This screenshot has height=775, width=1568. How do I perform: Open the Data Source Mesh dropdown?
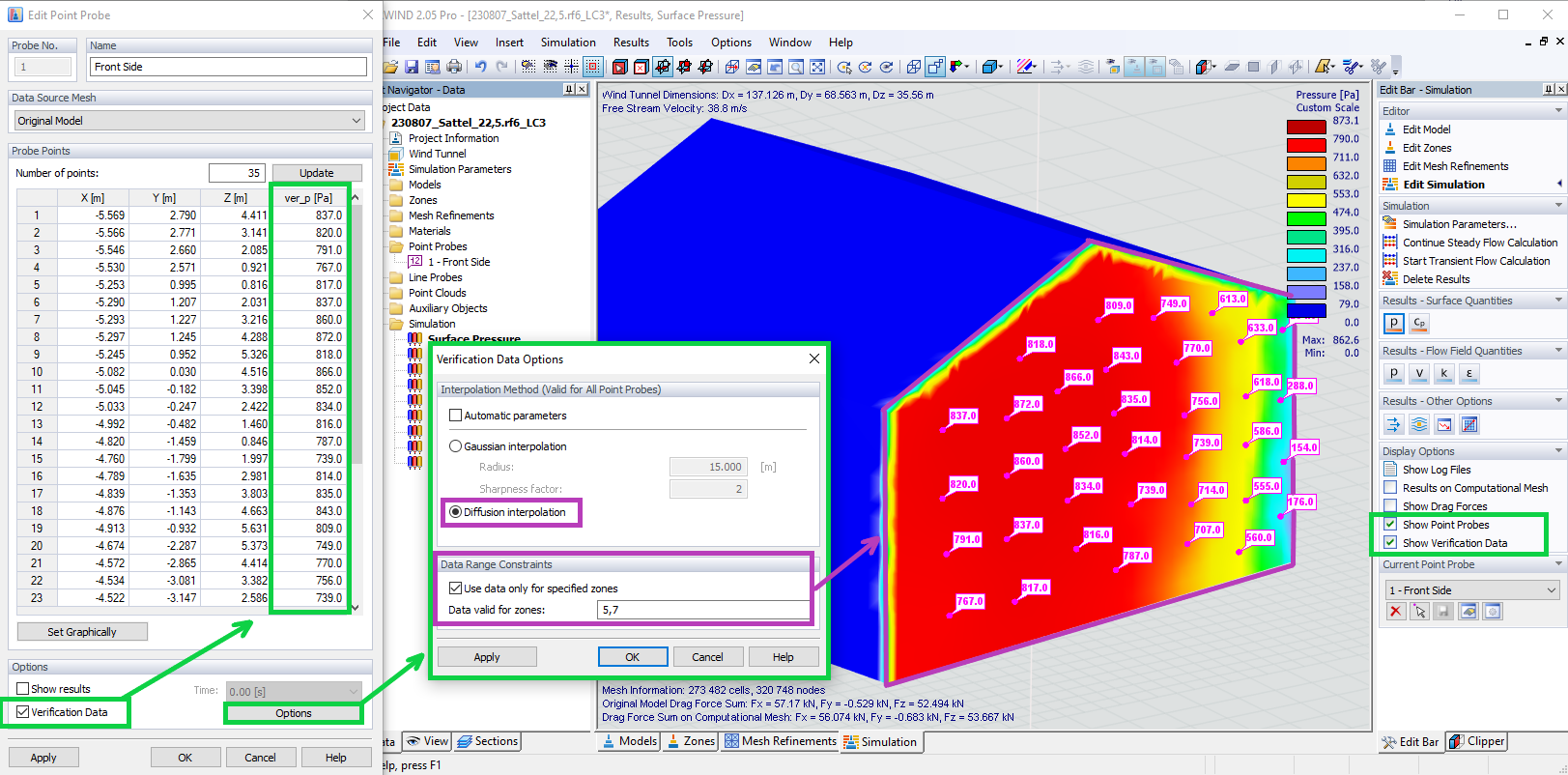[189, 121]
